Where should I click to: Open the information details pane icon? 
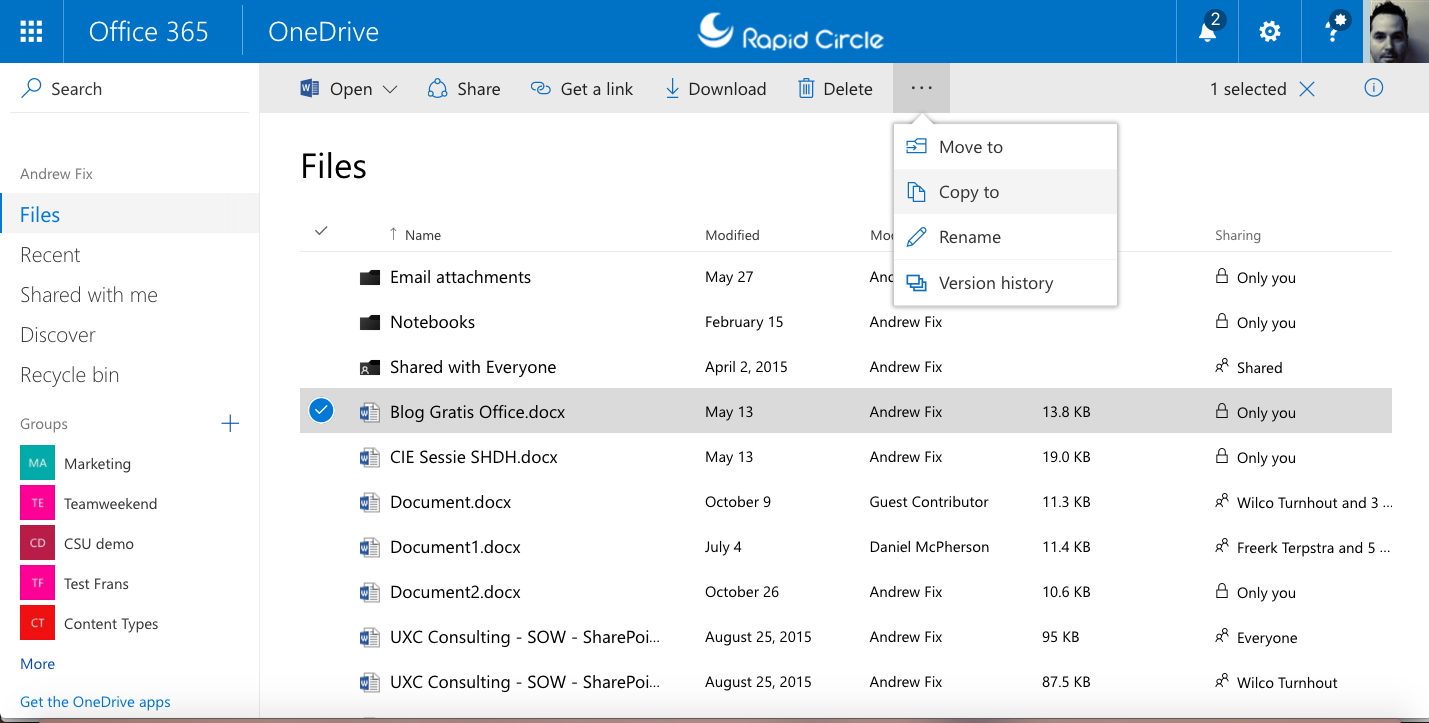1374,88
